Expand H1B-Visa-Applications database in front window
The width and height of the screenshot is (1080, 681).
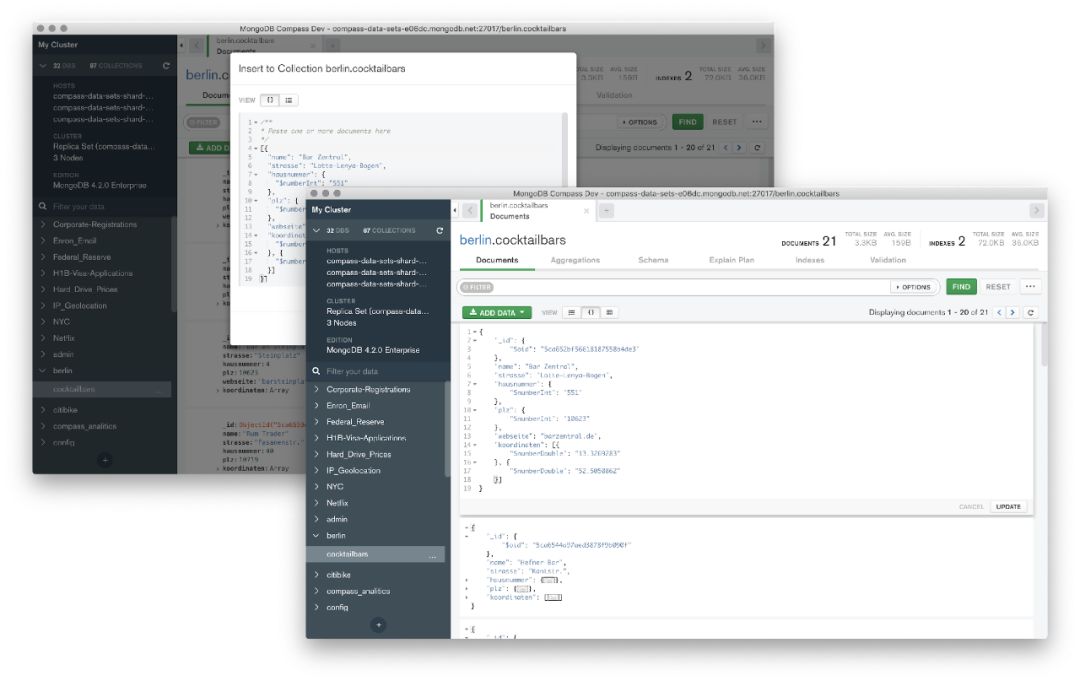point(316,439)
